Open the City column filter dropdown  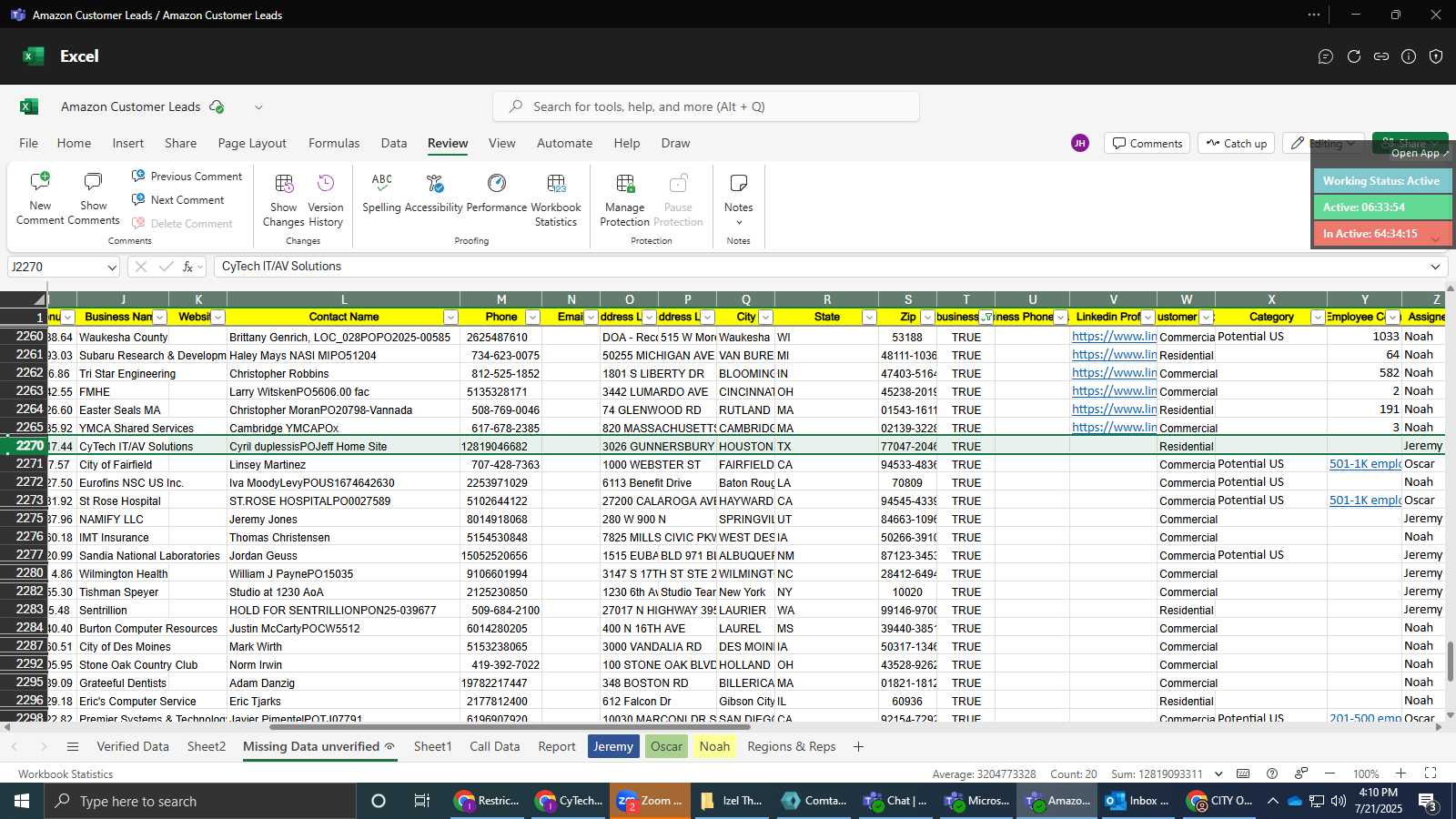(x=765, y=317)
